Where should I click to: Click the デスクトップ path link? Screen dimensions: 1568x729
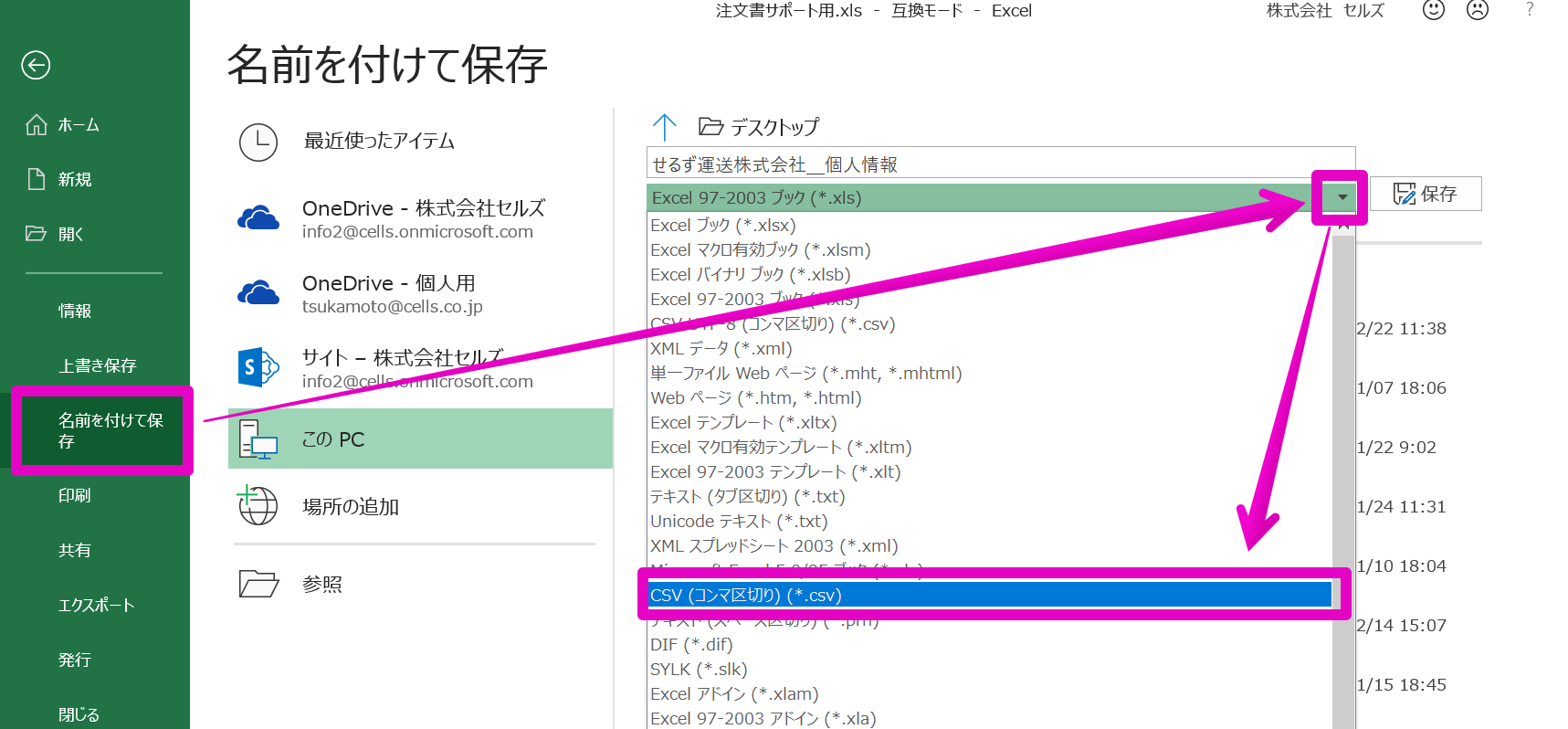click(x=775, y=127)
